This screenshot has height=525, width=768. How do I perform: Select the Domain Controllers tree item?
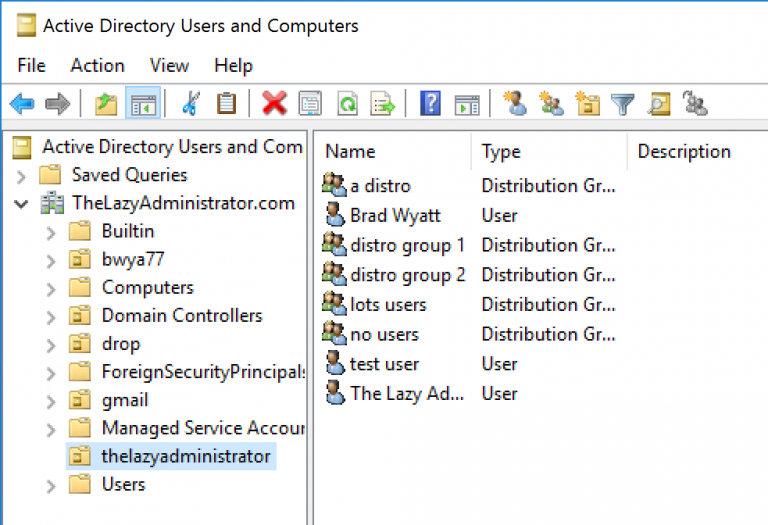click(182, 316)
